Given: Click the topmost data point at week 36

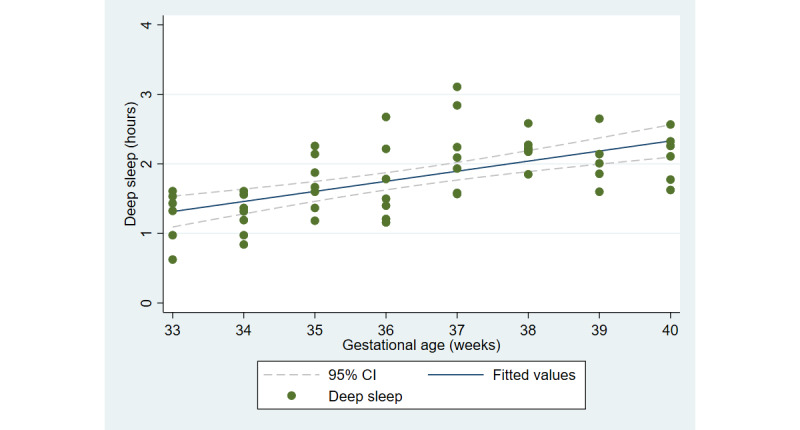Looking at the screenshot, I should 386,117.
